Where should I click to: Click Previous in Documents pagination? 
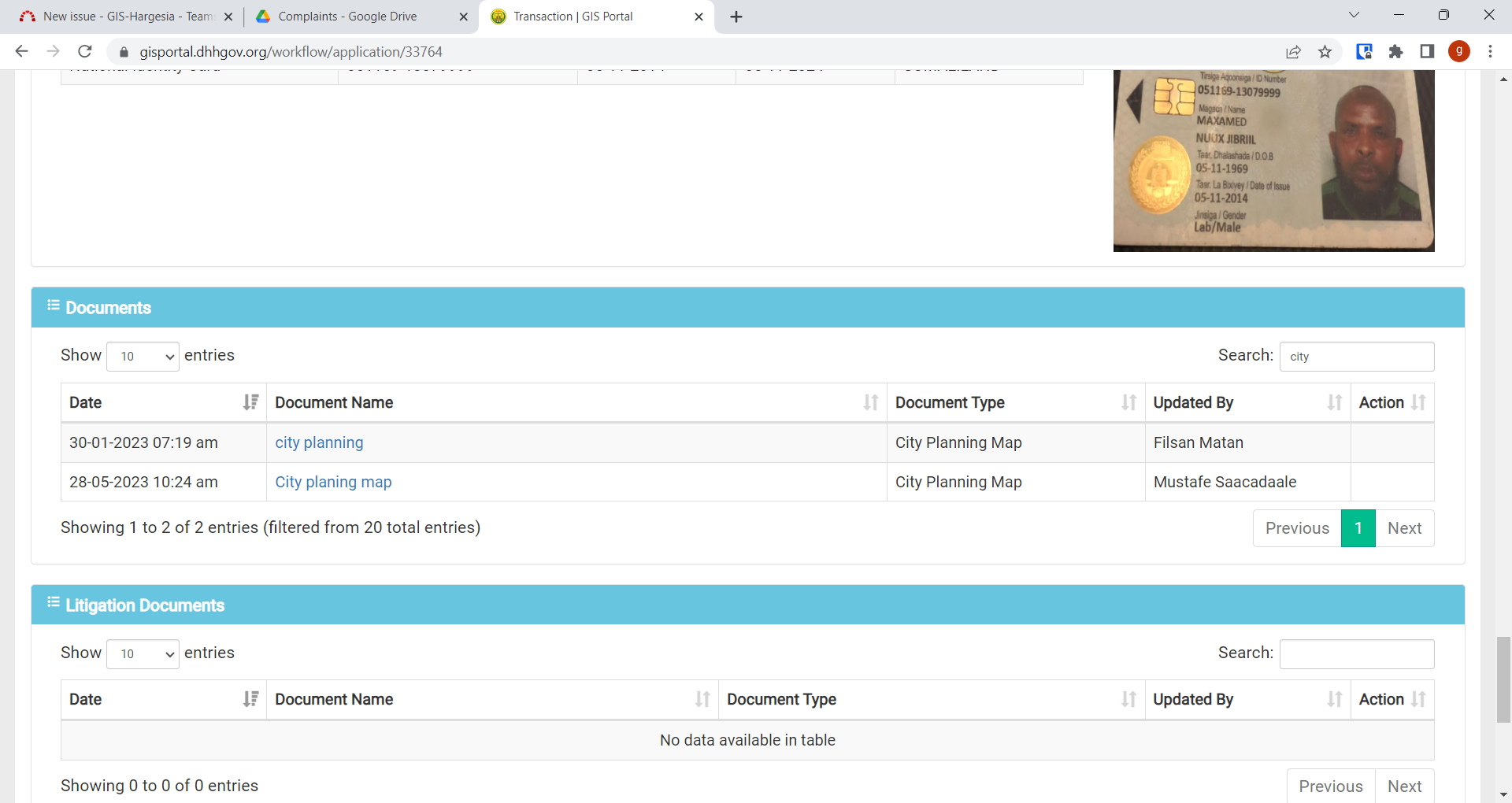[1297, 528]
